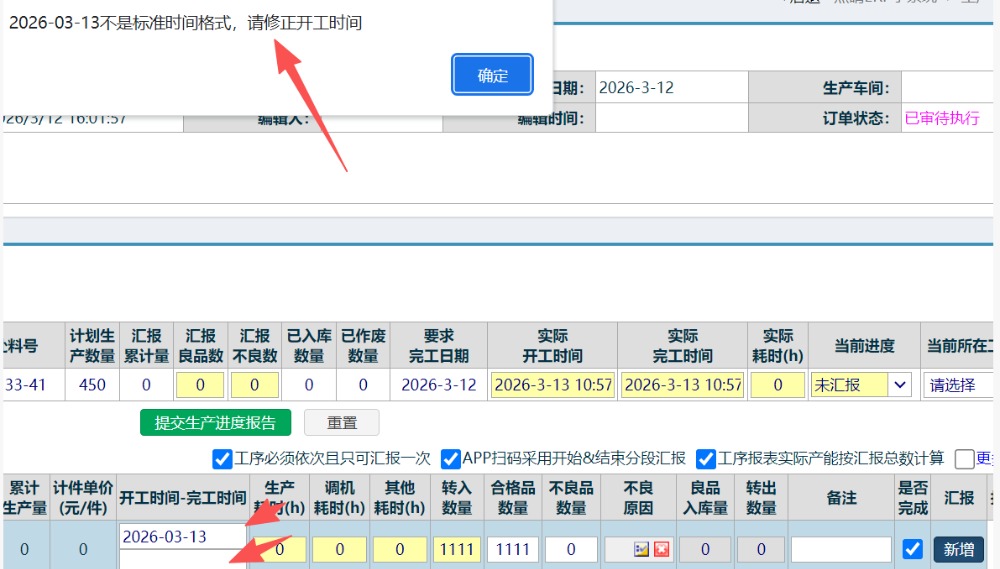Toggle 工序必须依次且只可汇报一次 checkbox

click(x=222, y=459)
